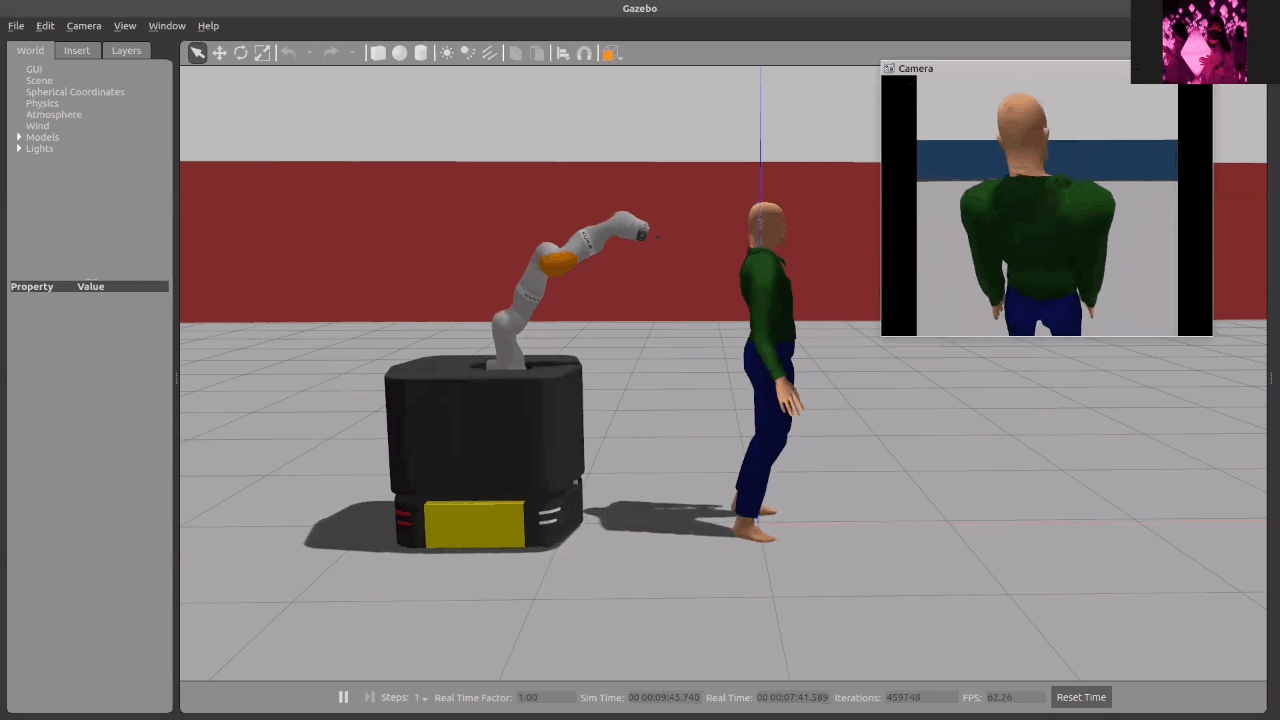Click the align tool icon
Screen dimensions: 1280x720
click(563, 53)
